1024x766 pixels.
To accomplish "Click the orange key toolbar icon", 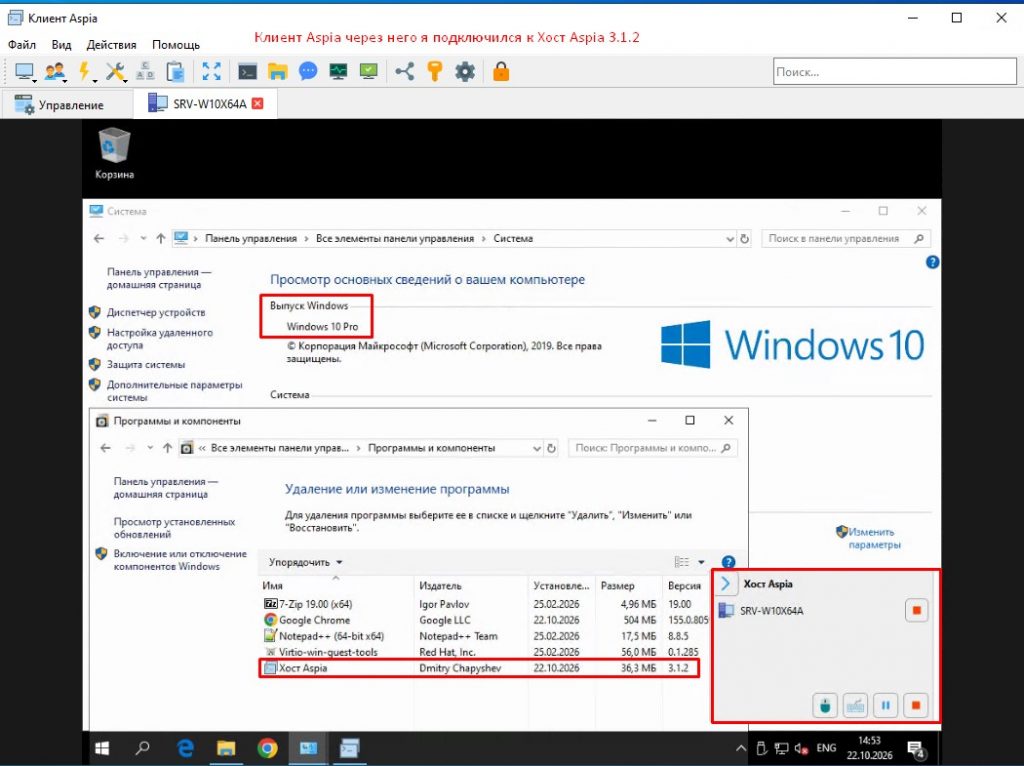I will [434, 71].
